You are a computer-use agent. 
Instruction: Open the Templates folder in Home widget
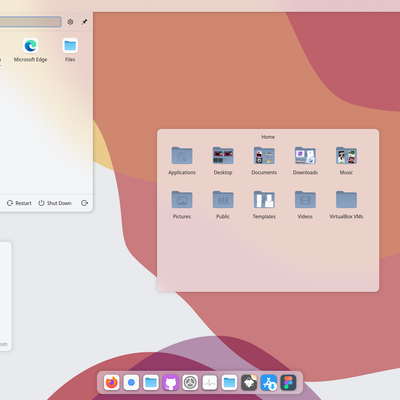(x=264, y=205)
